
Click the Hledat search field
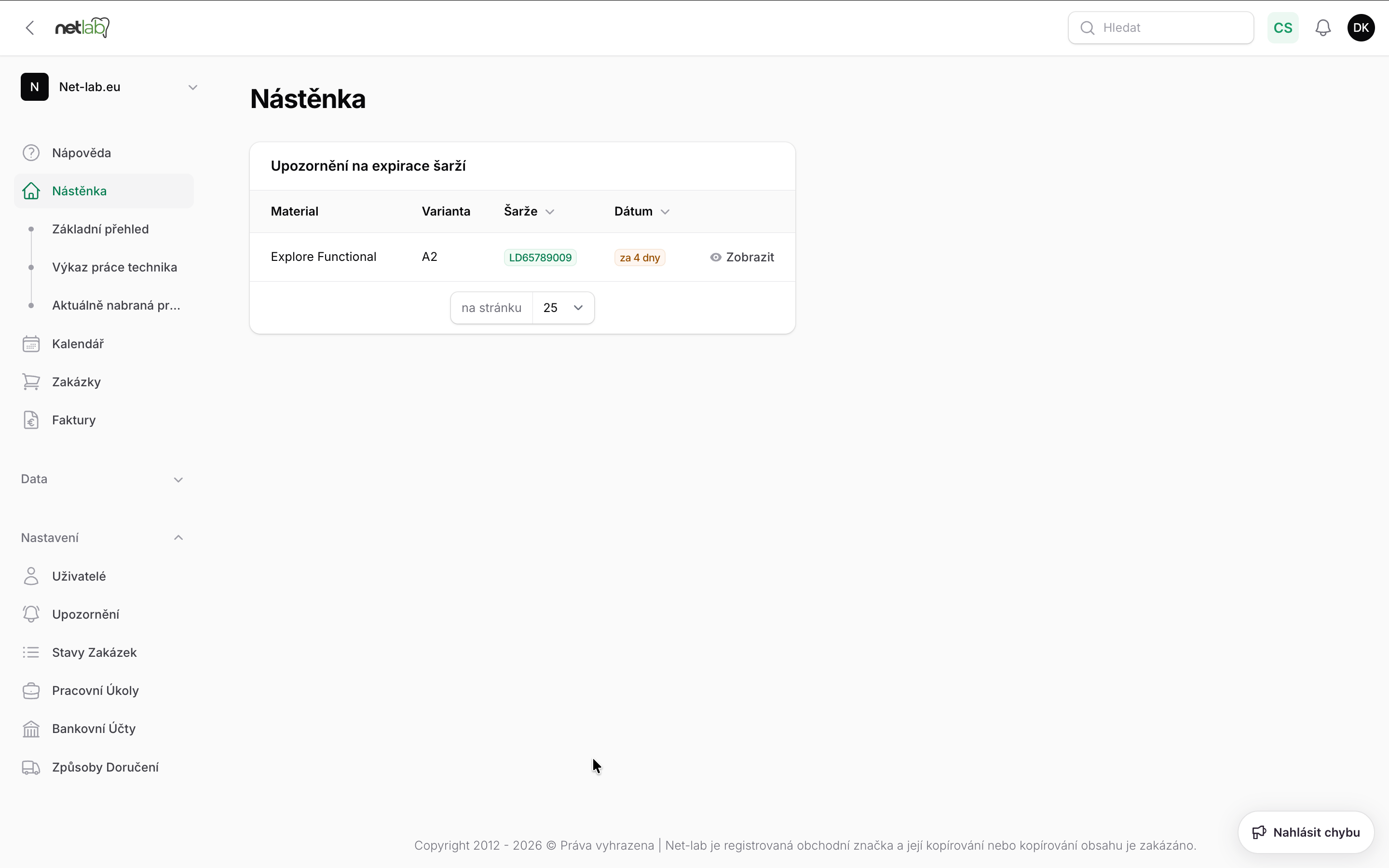[1160, 27]
